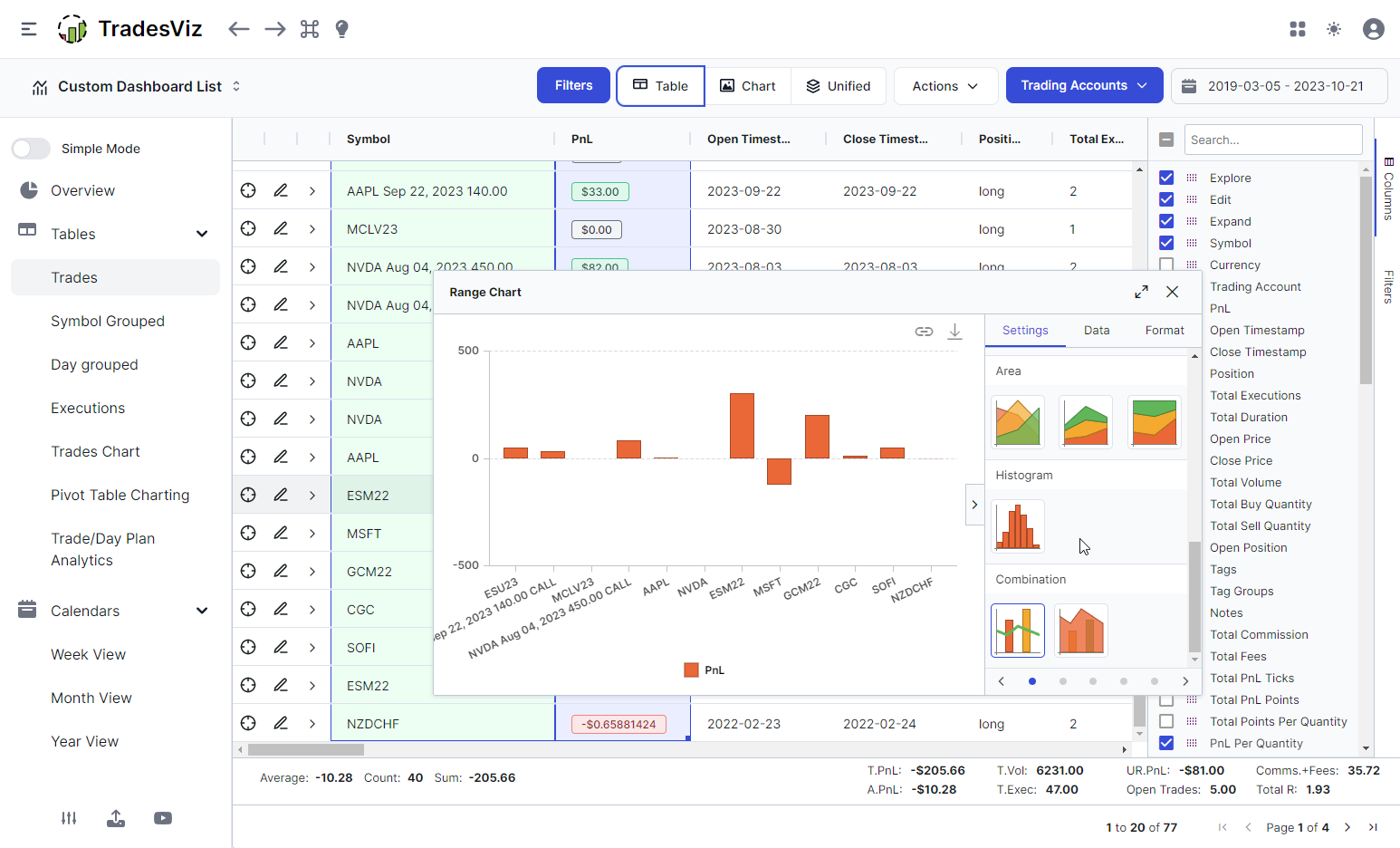
Task: Collapse the chart settings side panel arrow
Action: pos(974,505)
